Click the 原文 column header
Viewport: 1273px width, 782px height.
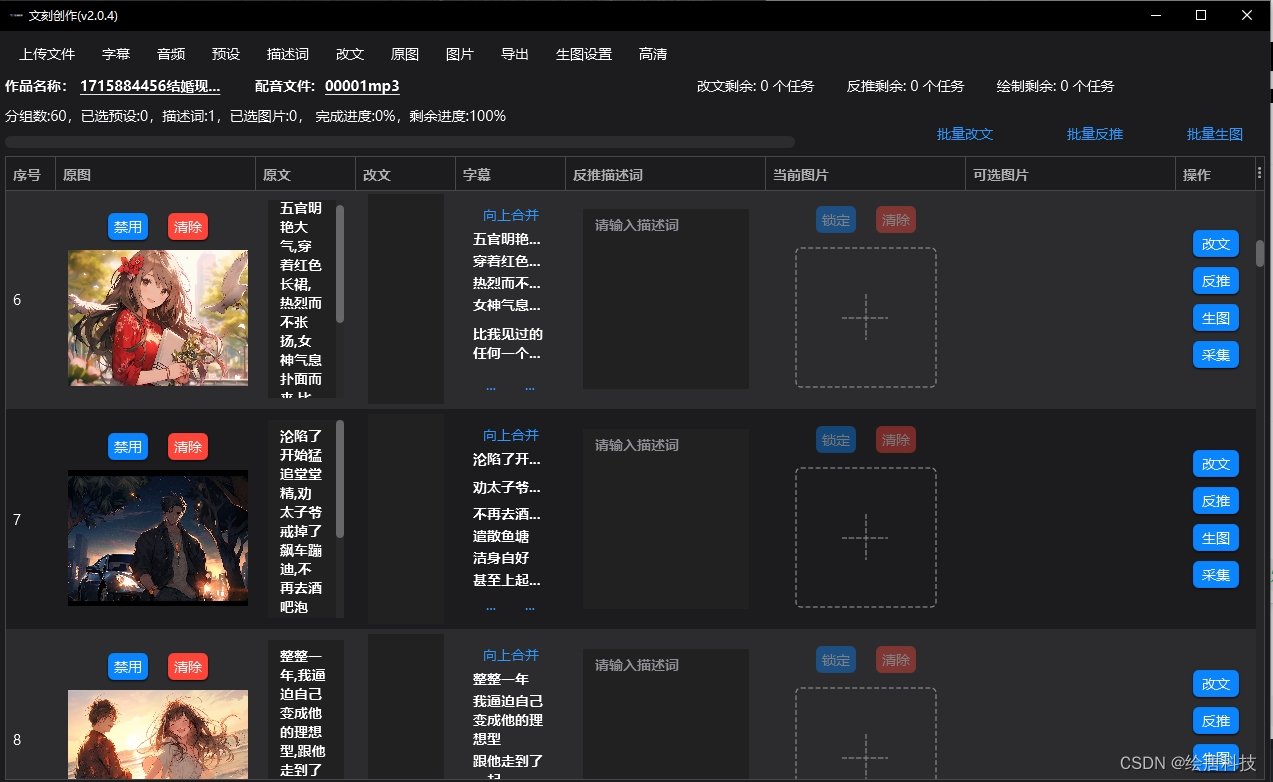305,174
